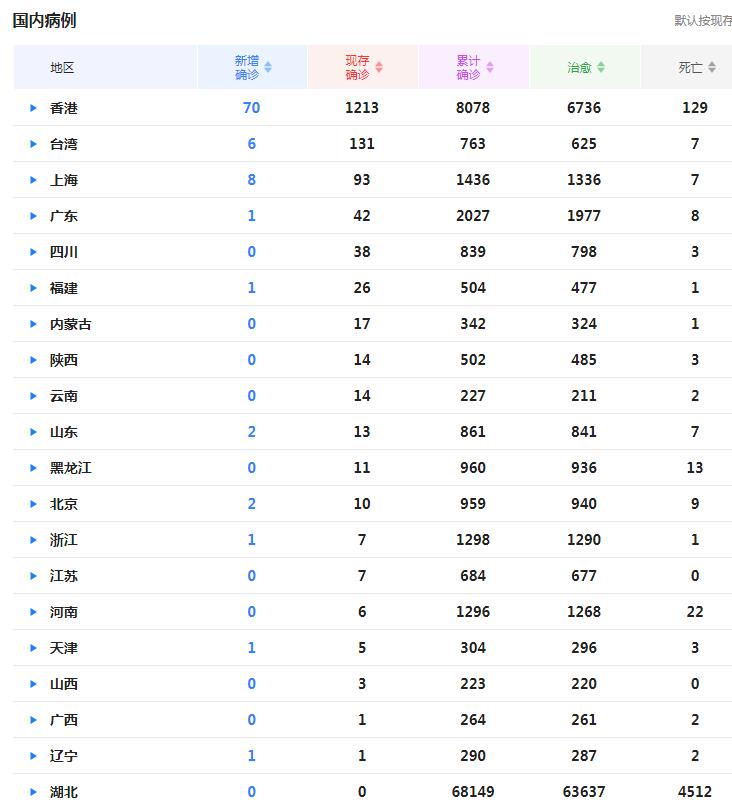The height and width of the screenshot is (809, 732).
Task: Click the 治愈 column sort arrows
Action: pyautogui.click(x=601, y=67)
